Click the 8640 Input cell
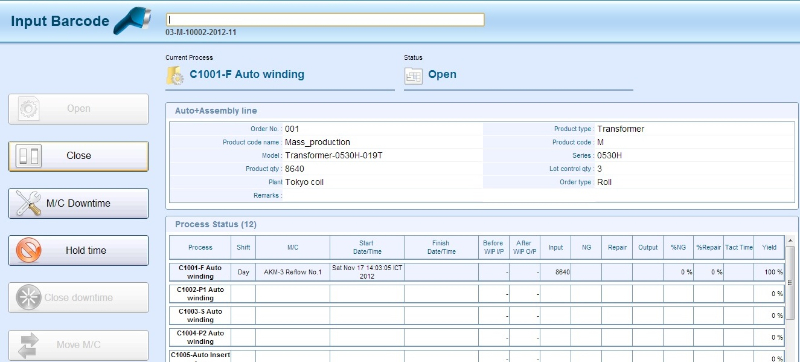 (556, 272)
